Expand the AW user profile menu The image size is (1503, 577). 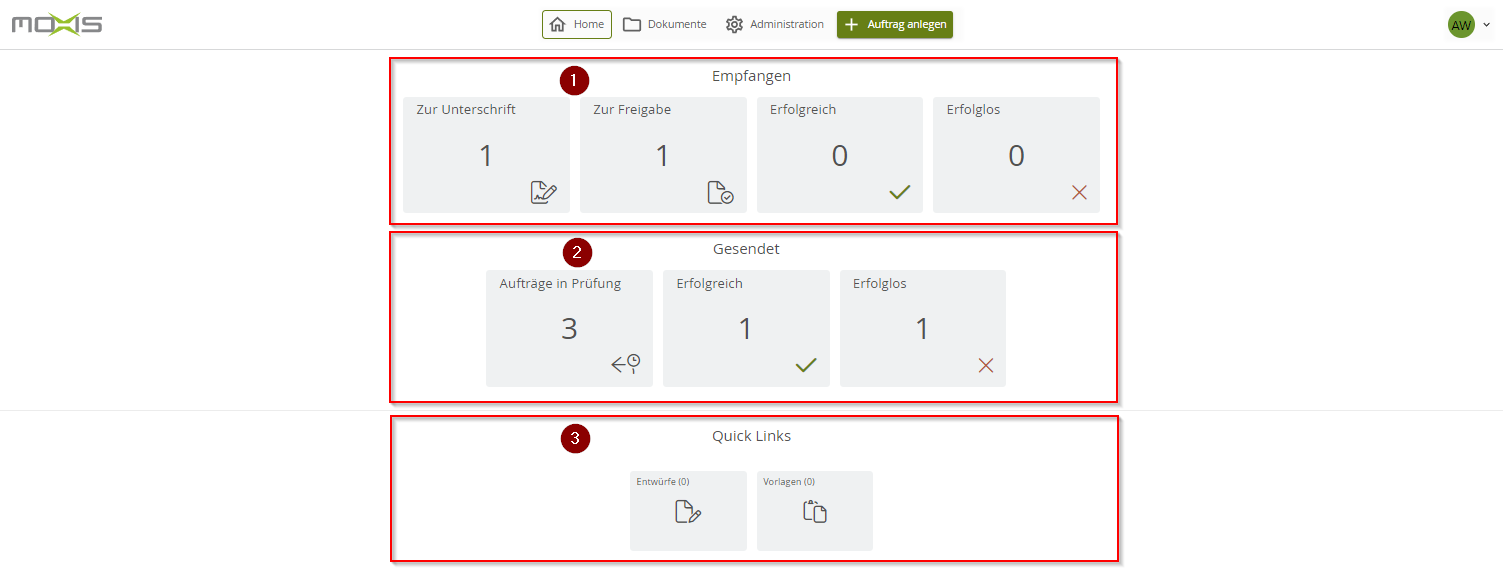click(1461, 24)
